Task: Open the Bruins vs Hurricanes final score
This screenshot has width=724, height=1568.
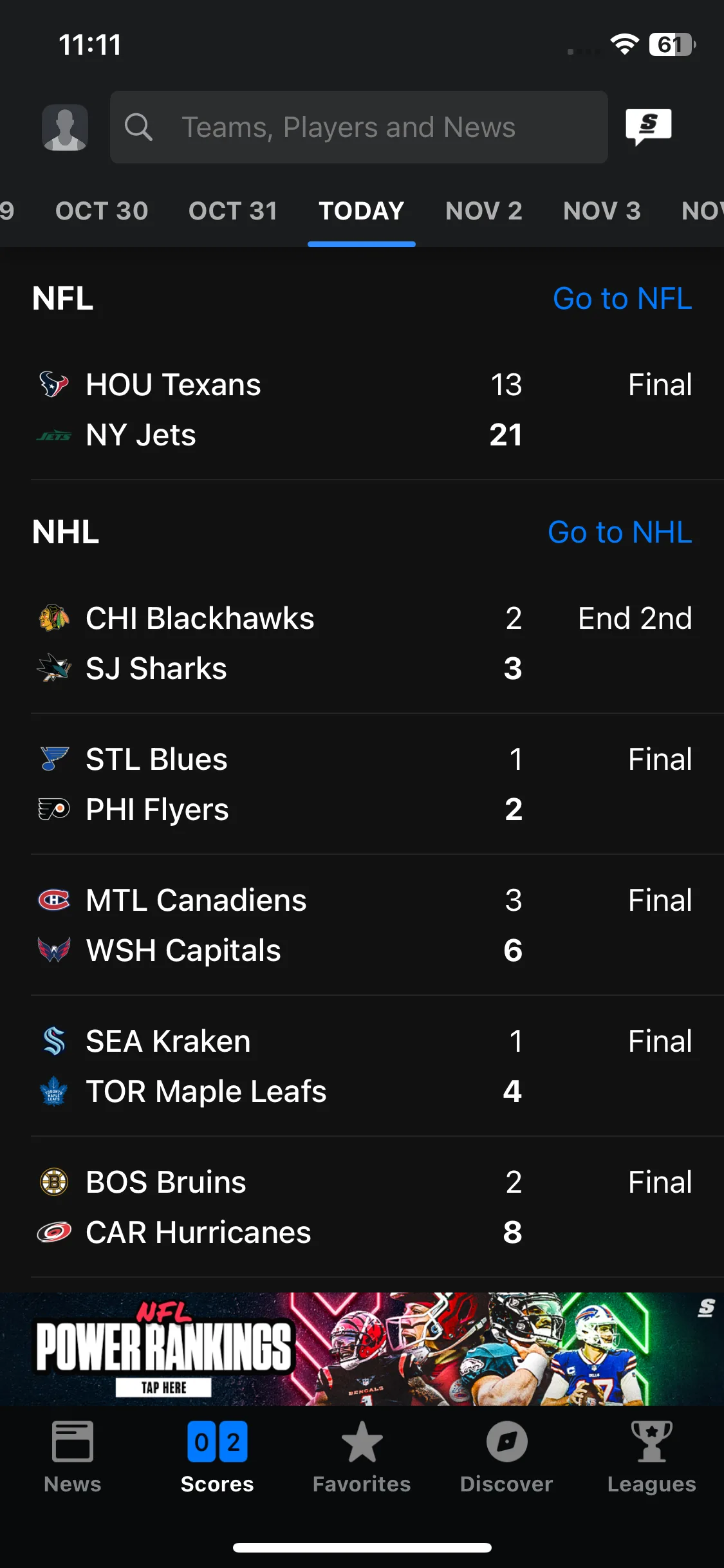Action: (377, 1207)
